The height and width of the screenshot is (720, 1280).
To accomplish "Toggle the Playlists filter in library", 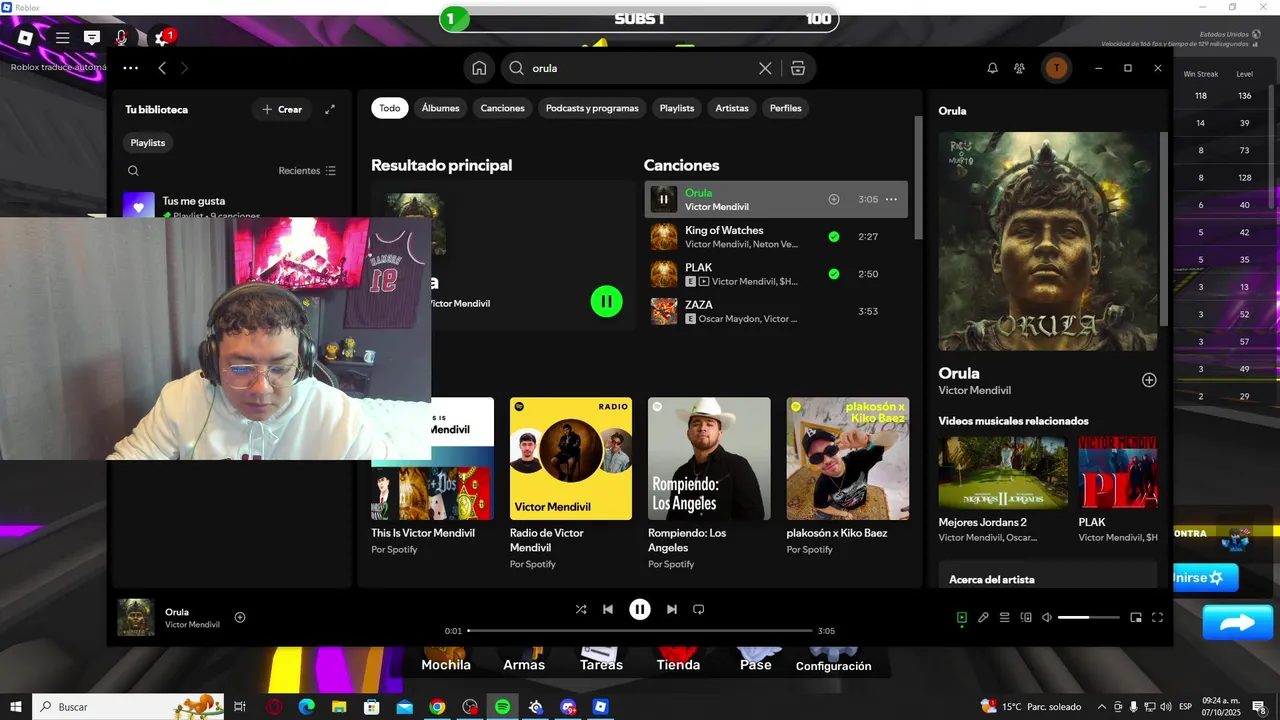I will (x=148, y=143).
